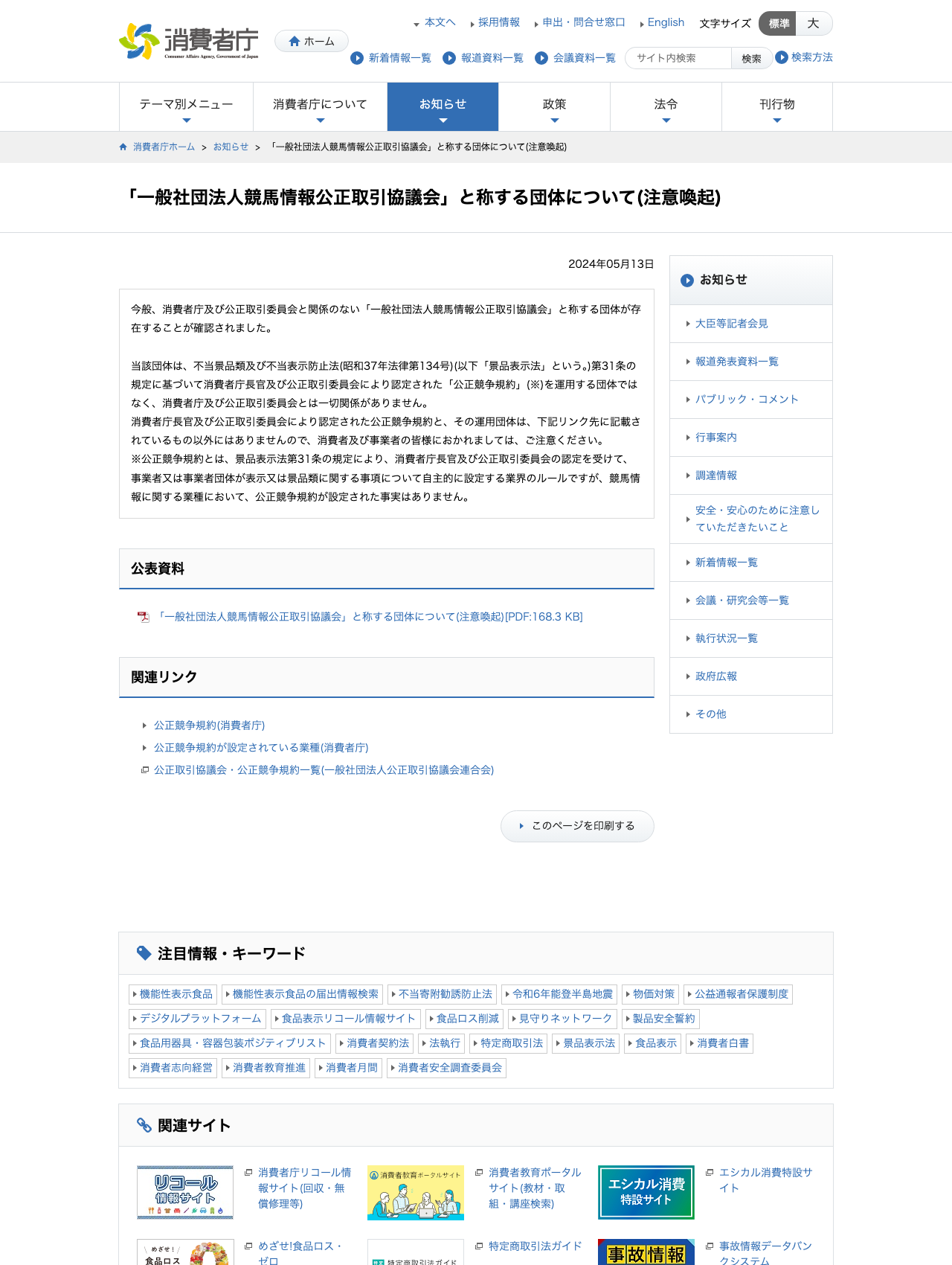This screenshot has width=952, height=1265.
Task: Open the 採用情報 link
Action: click(499, 22)
